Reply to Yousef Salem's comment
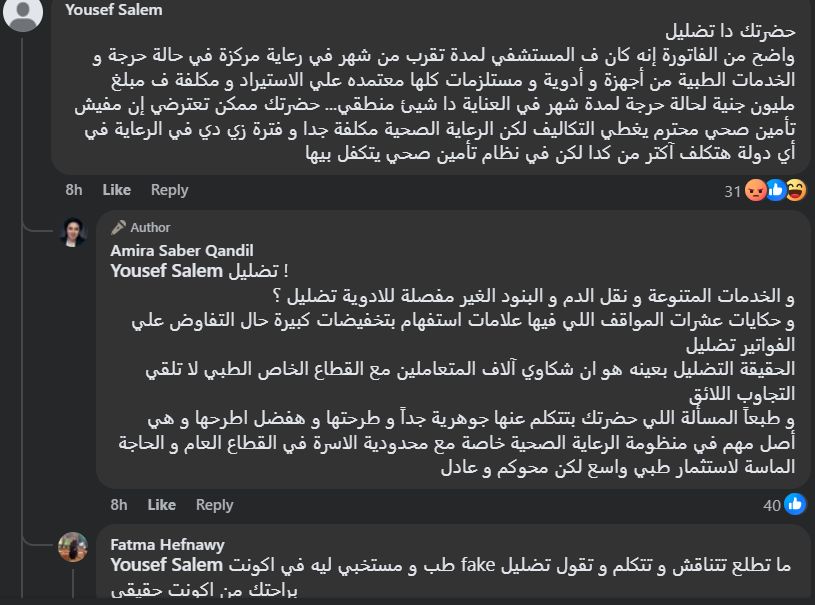815x605 pixels. click(169, 189)
